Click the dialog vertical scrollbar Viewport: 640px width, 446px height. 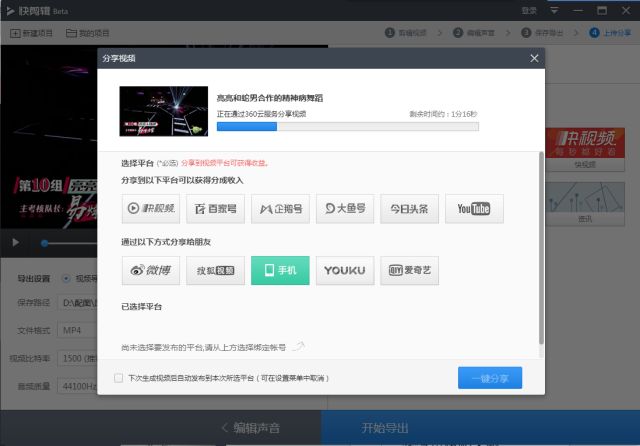click(x=541, y=248)
